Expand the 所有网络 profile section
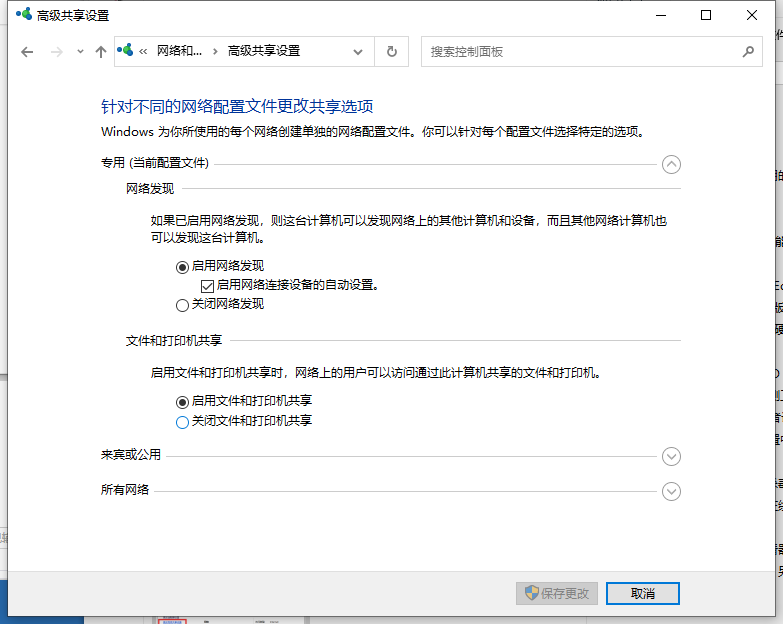783x624 pixels. coord(671,491)
